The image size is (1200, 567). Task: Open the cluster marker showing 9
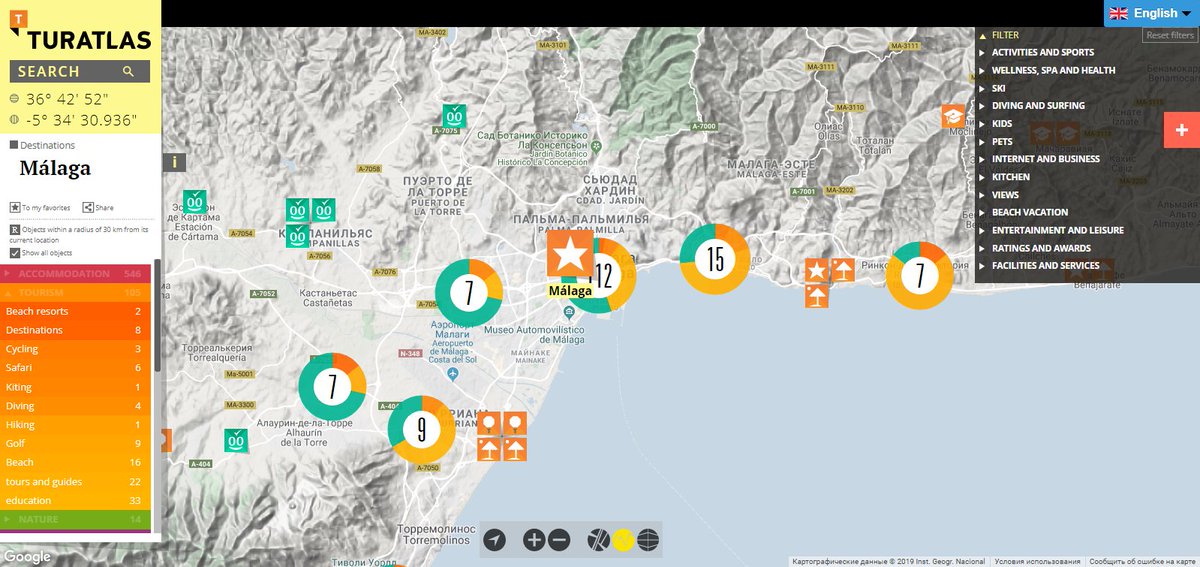click(422, 429)
